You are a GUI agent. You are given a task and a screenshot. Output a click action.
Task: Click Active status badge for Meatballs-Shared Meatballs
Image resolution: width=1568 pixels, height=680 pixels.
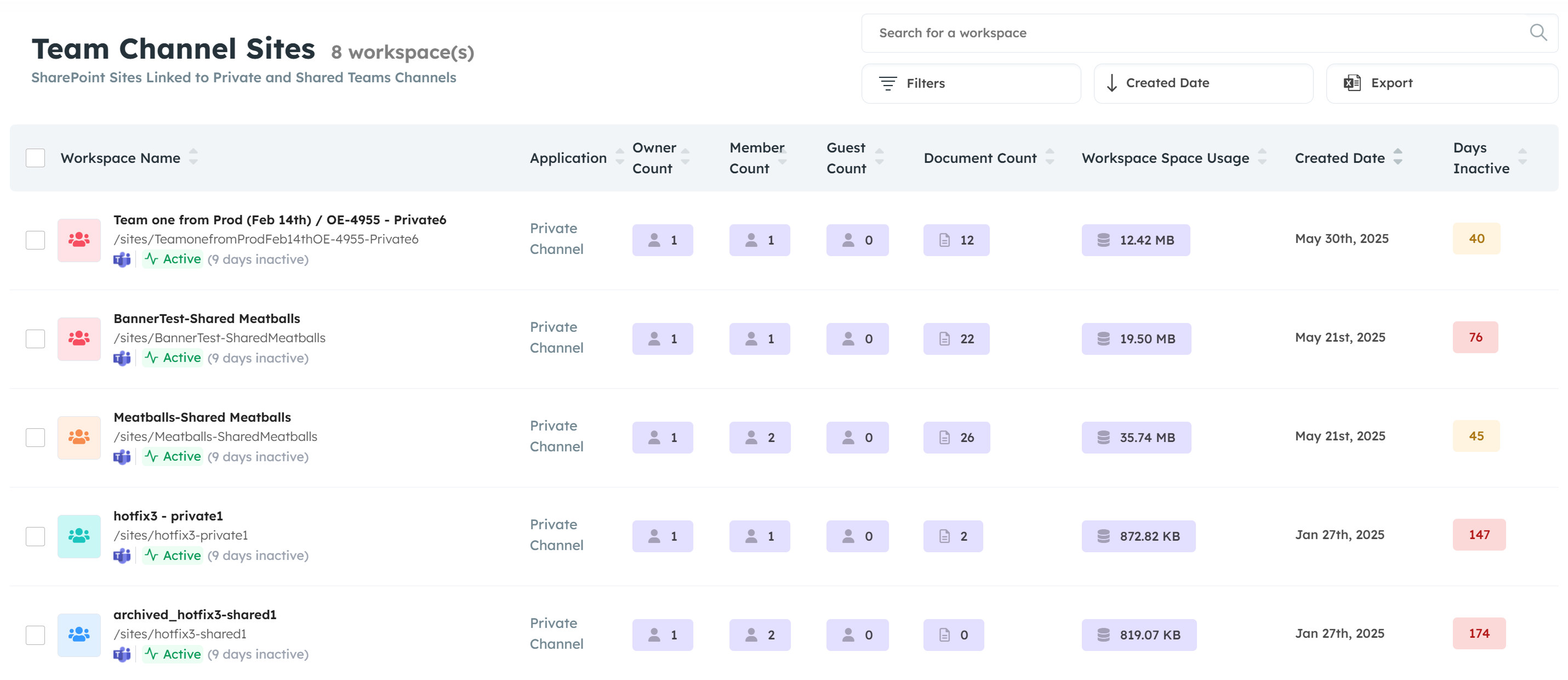click(x=173, y=456)
